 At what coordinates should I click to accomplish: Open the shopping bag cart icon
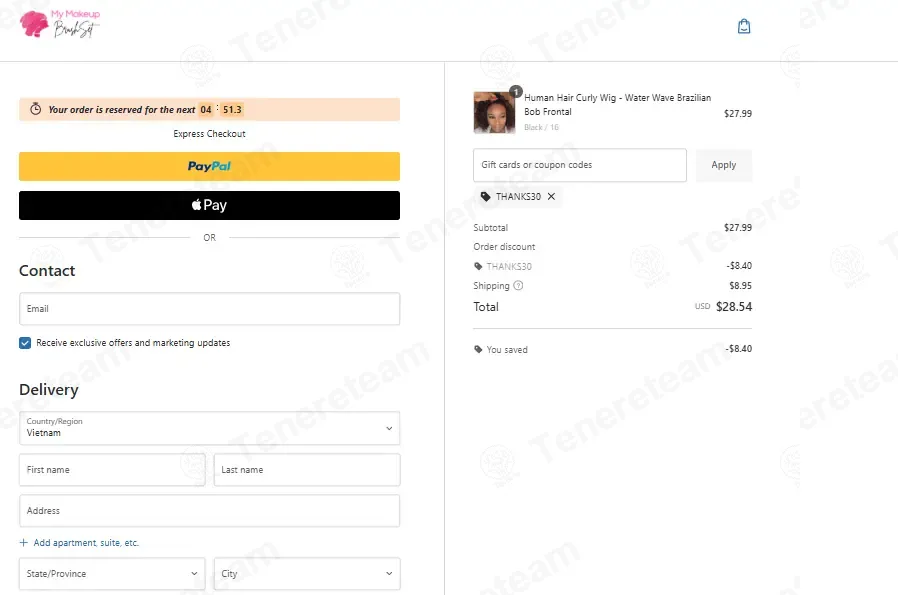(x=743, y=26)
